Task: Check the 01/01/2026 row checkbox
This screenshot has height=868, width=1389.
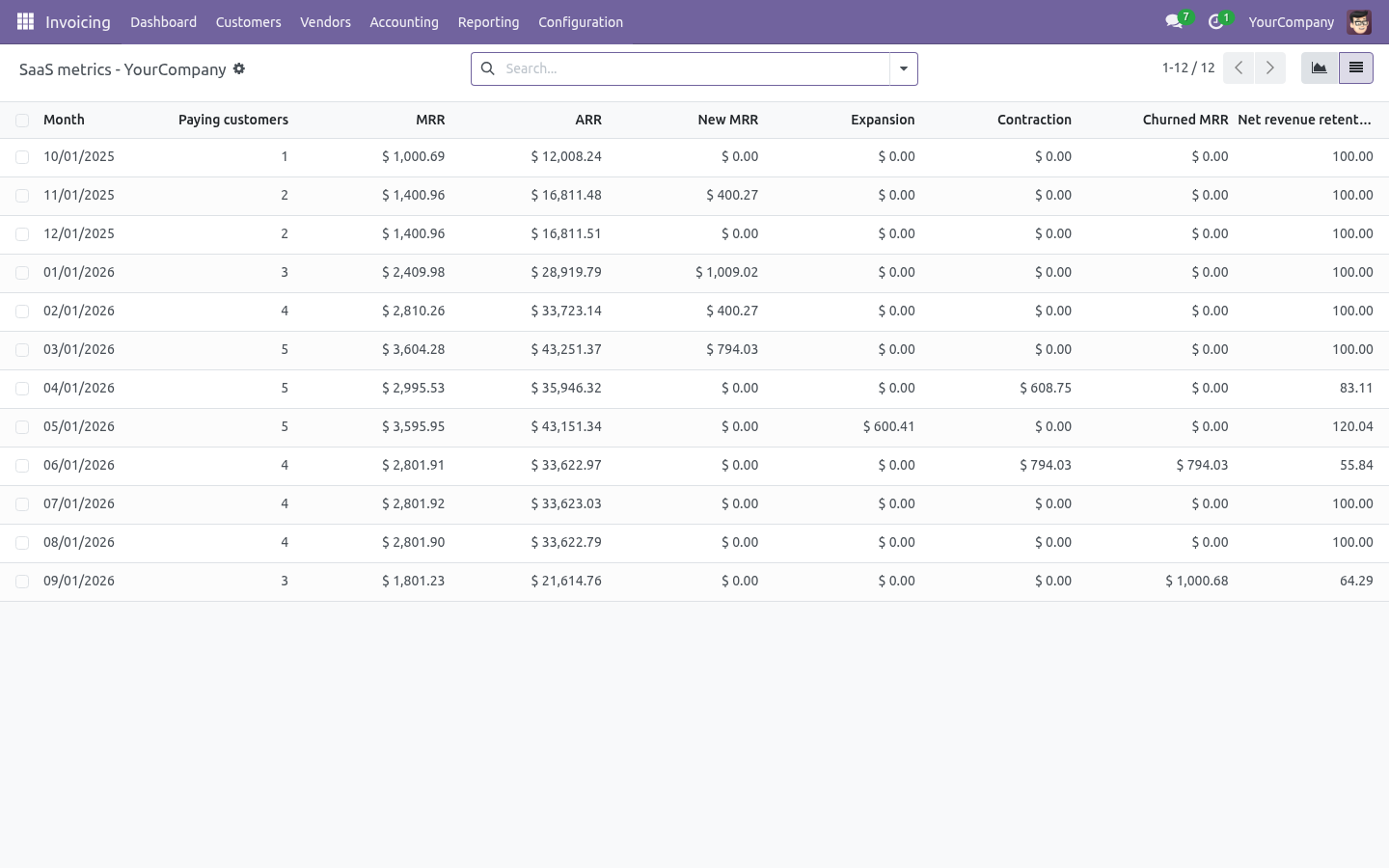Action: coord(22,273)
